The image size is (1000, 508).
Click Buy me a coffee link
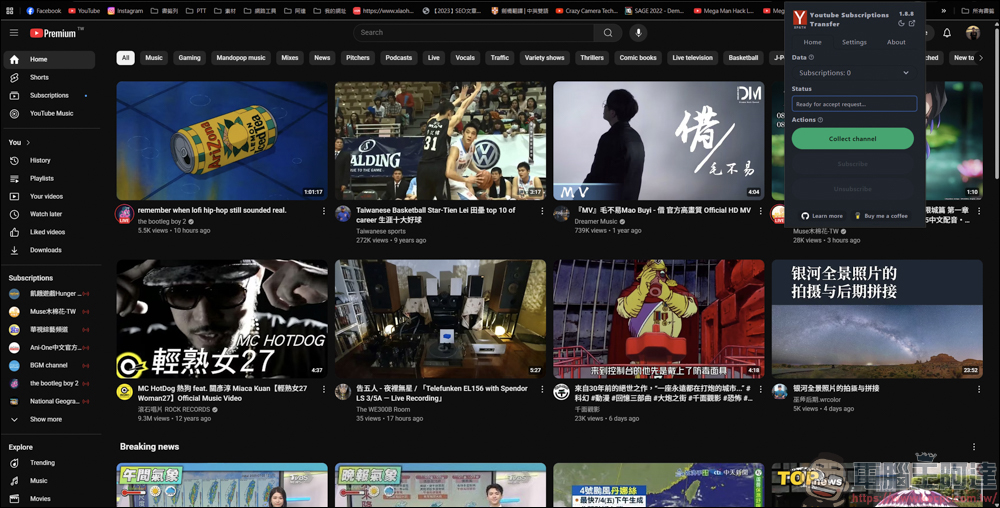tap(881, 216)
